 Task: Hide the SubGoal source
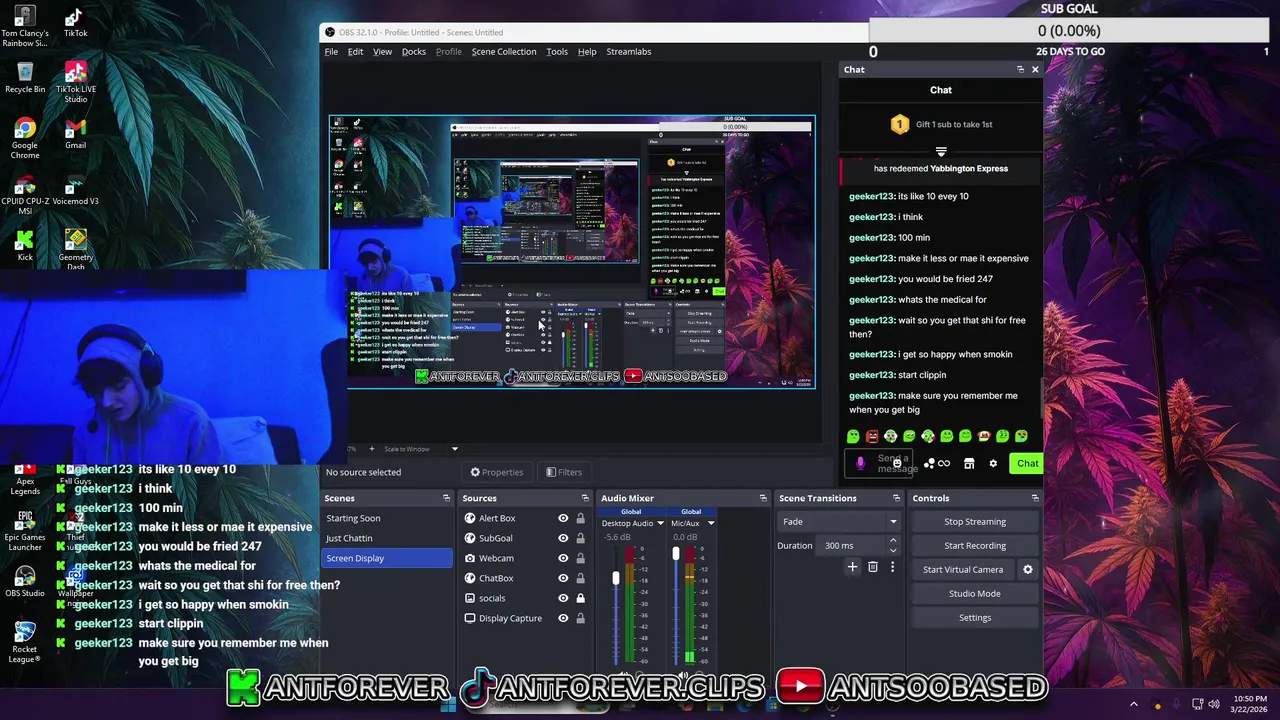pos(563,538)
